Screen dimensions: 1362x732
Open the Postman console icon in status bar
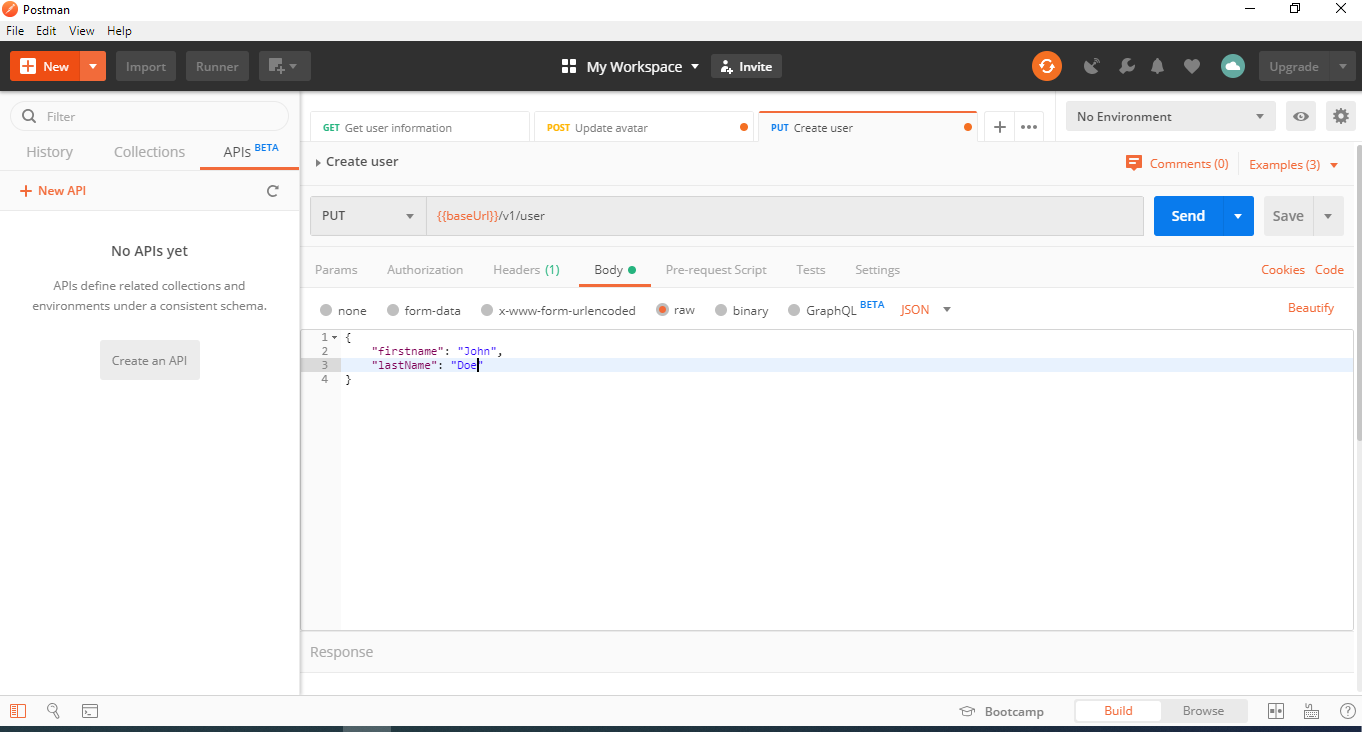coord(90,711)
